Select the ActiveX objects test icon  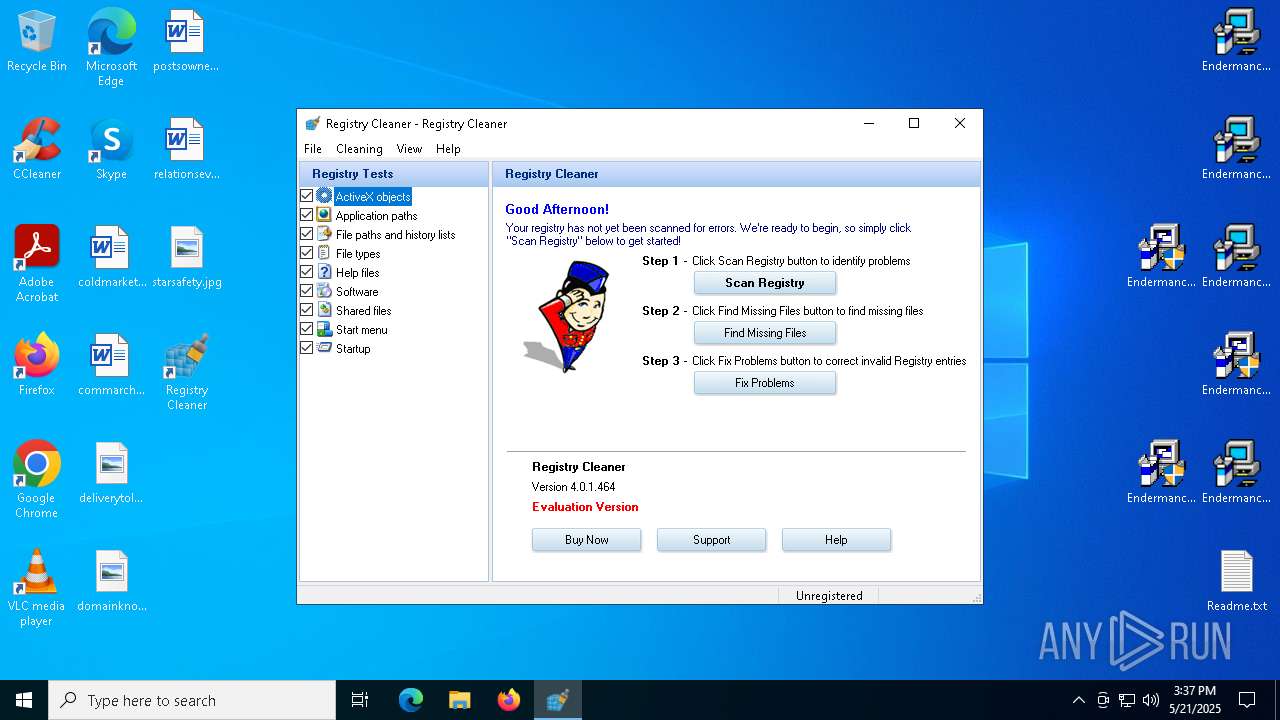point(324,196)
